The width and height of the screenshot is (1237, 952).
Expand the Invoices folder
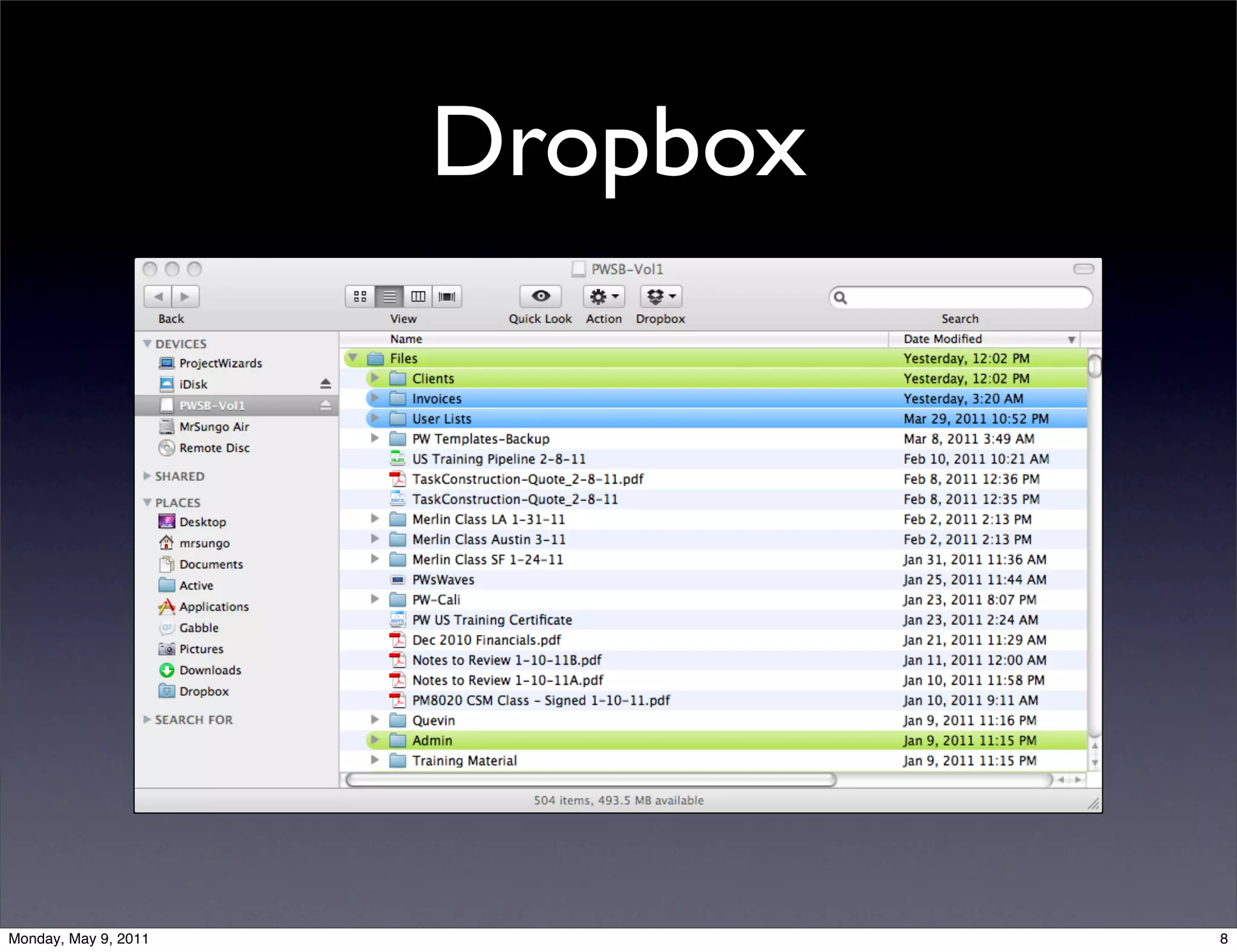[x=374, y=397]
